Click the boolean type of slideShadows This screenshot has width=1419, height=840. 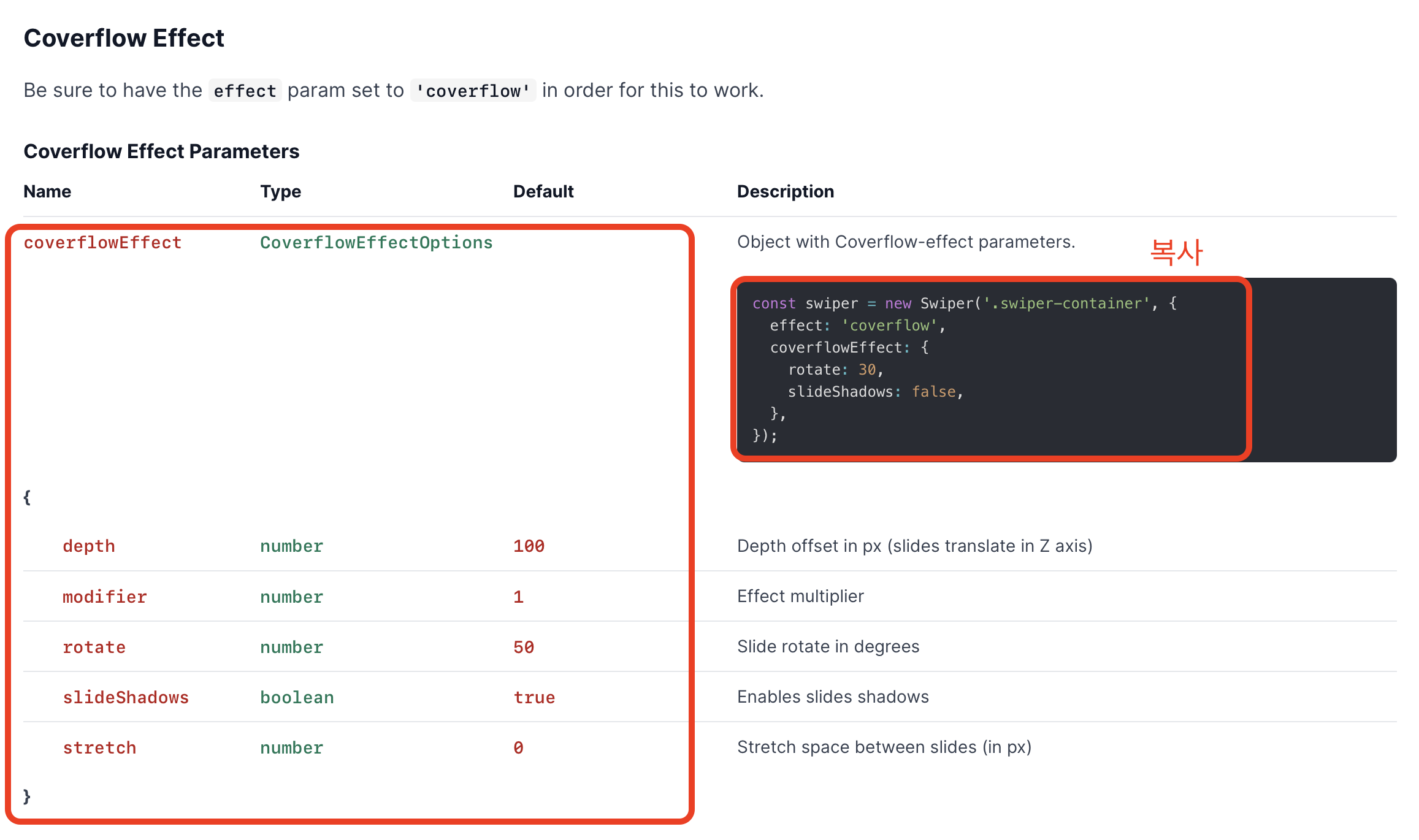click(297, 698)
